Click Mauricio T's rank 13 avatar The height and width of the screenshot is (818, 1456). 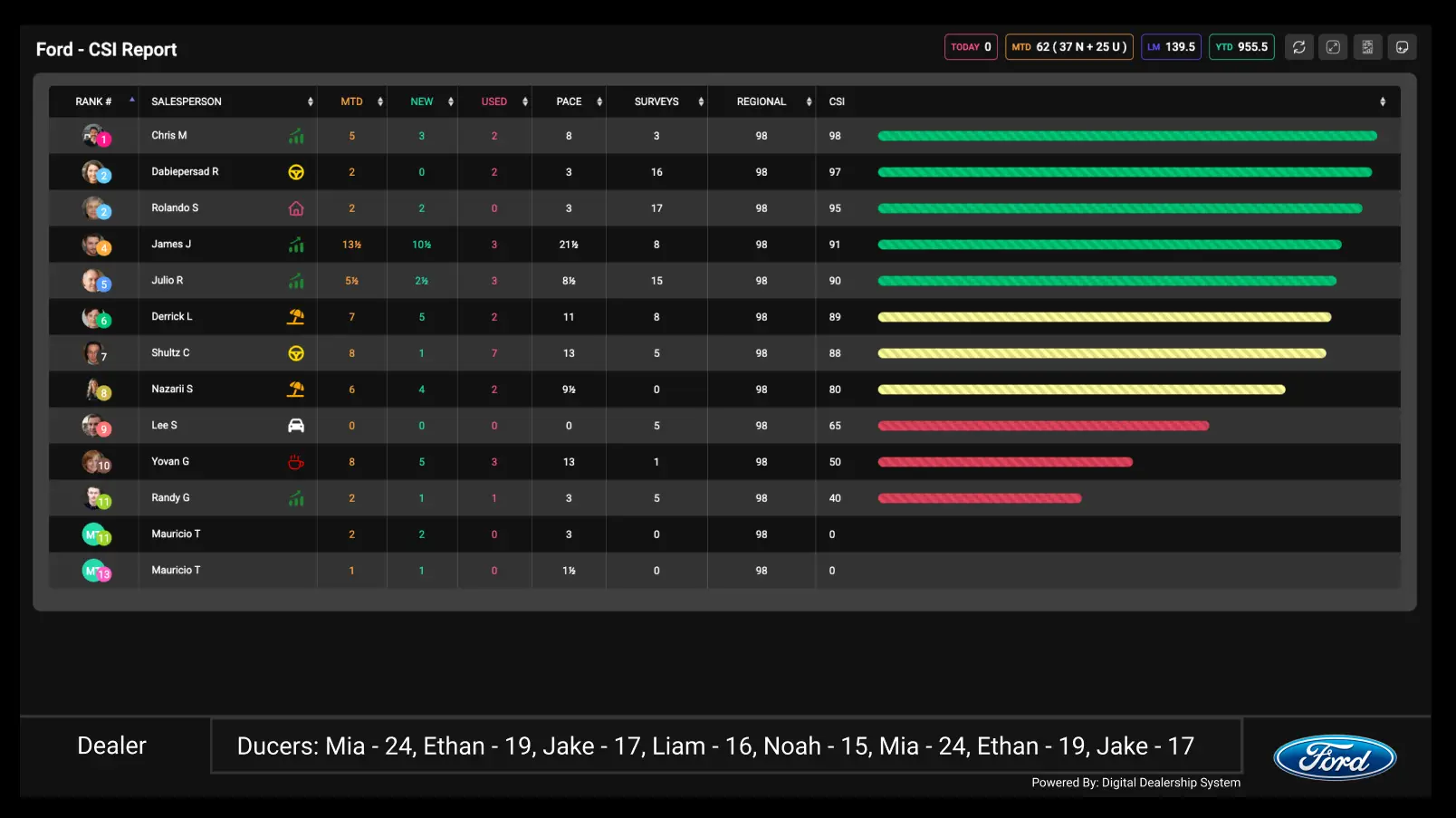pos(95,571)
